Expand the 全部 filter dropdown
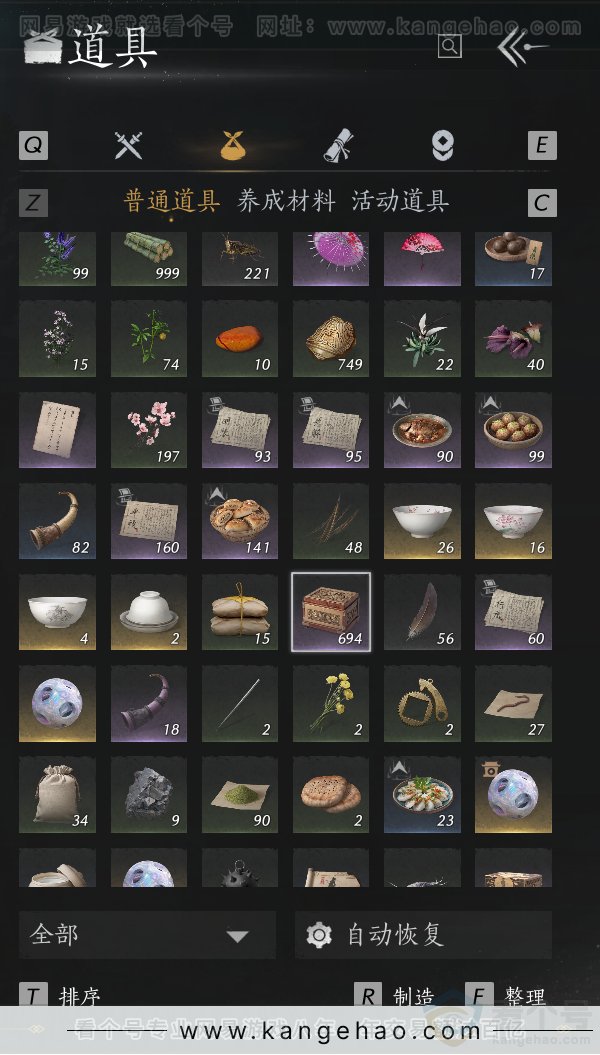This screenshot has height=1055, width=600. [x=147, y=935]
